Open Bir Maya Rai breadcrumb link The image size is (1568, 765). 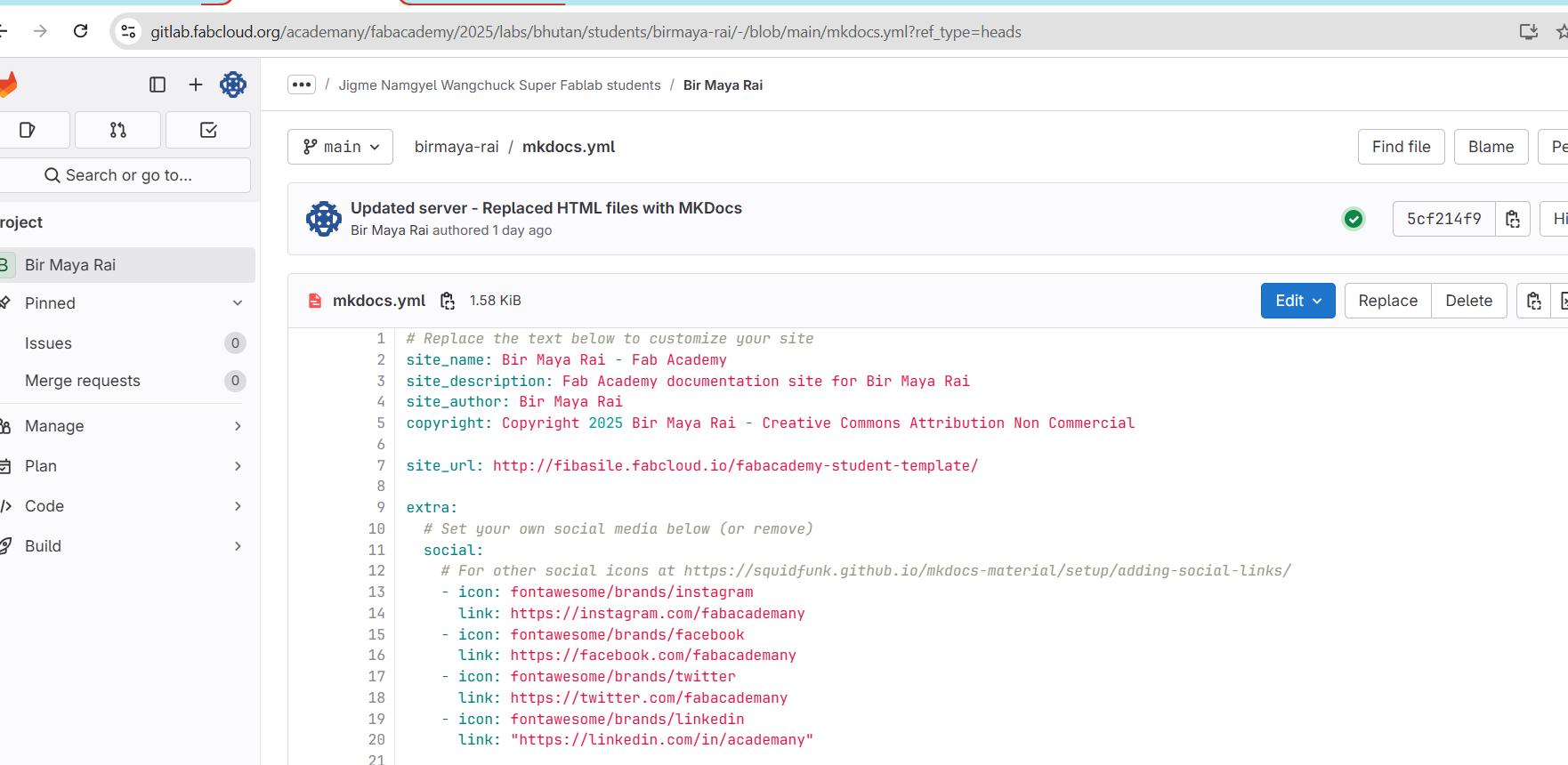723,85
